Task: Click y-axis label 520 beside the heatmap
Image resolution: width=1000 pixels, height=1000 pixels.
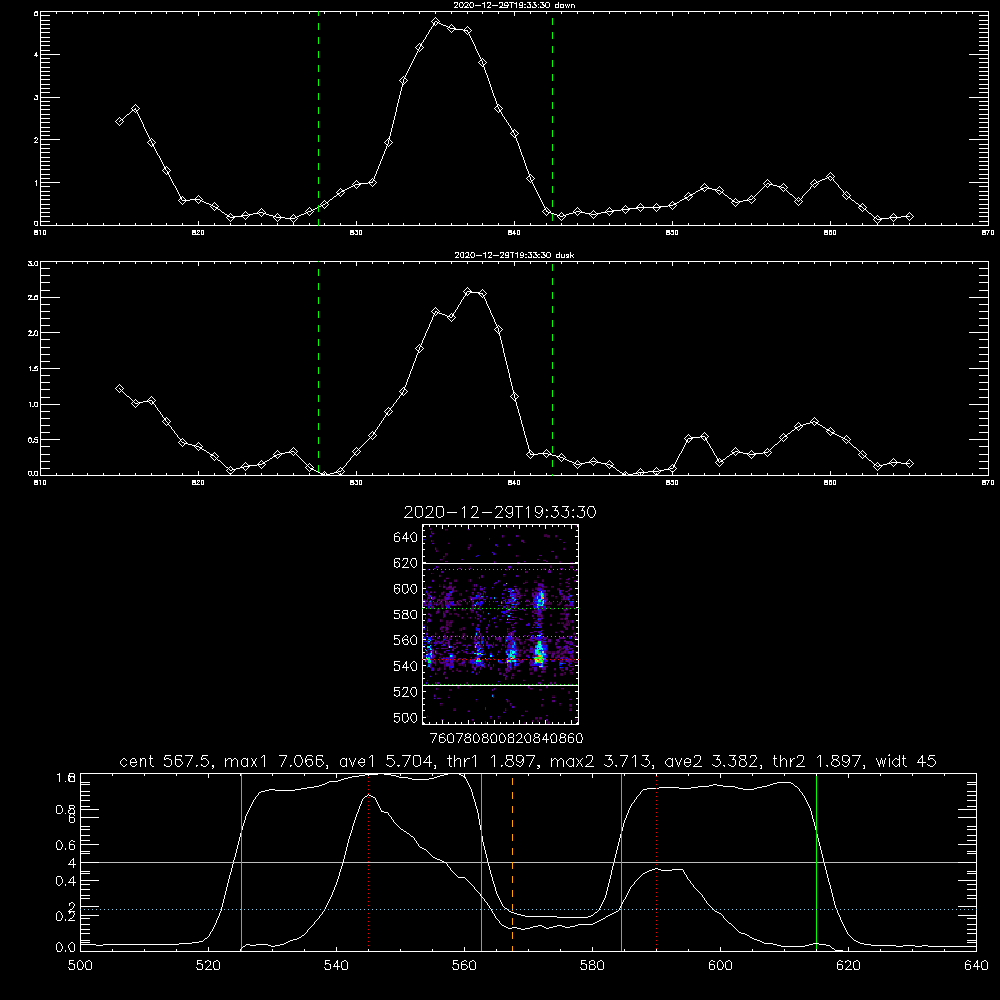Action: [406, 692]
